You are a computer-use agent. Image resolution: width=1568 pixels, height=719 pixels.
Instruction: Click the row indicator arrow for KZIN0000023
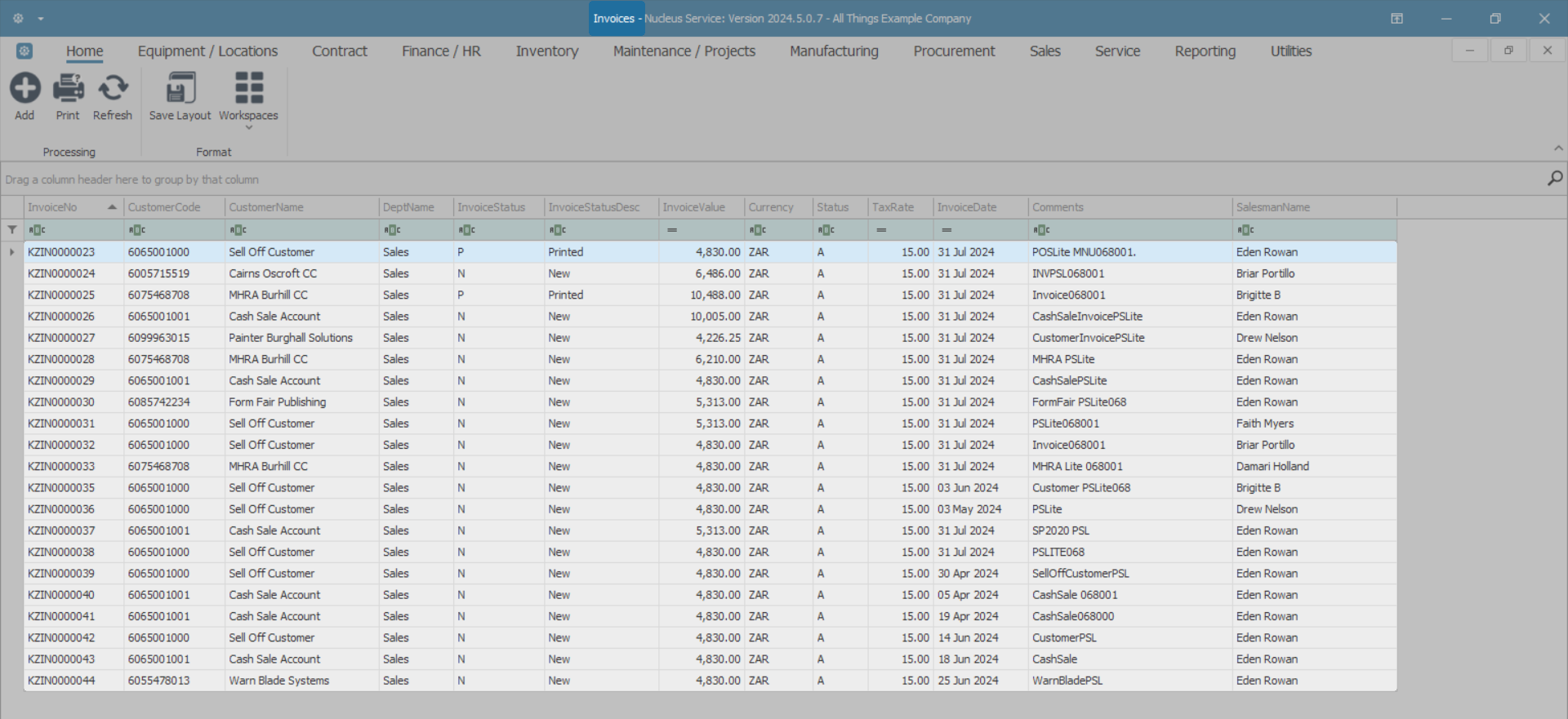(12, 252)
